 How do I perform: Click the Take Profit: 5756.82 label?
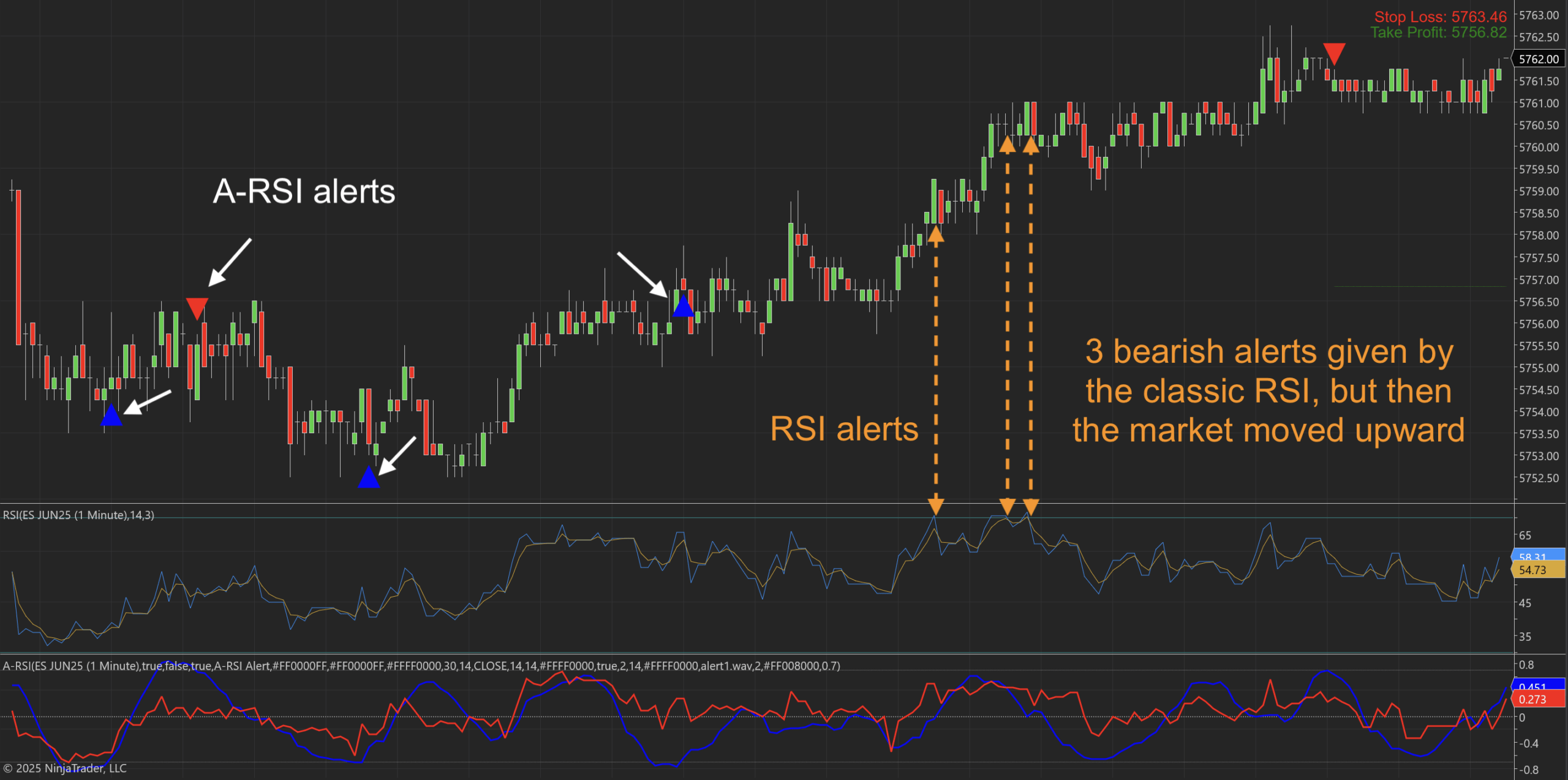pyautogui.click(x=1438, y=32)
